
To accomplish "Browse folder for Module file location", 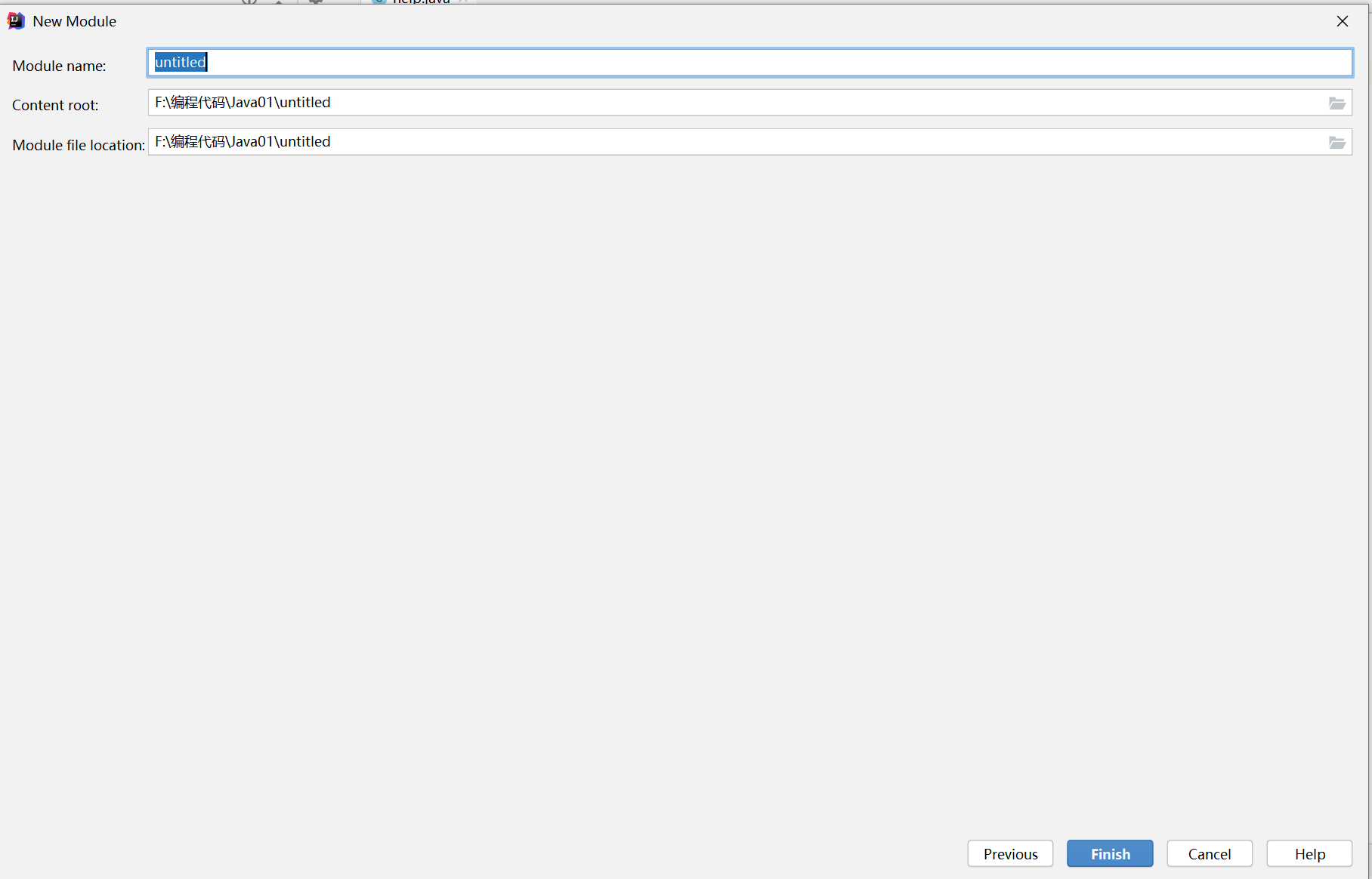I will pyautogui.click(x=1336, y=143).
